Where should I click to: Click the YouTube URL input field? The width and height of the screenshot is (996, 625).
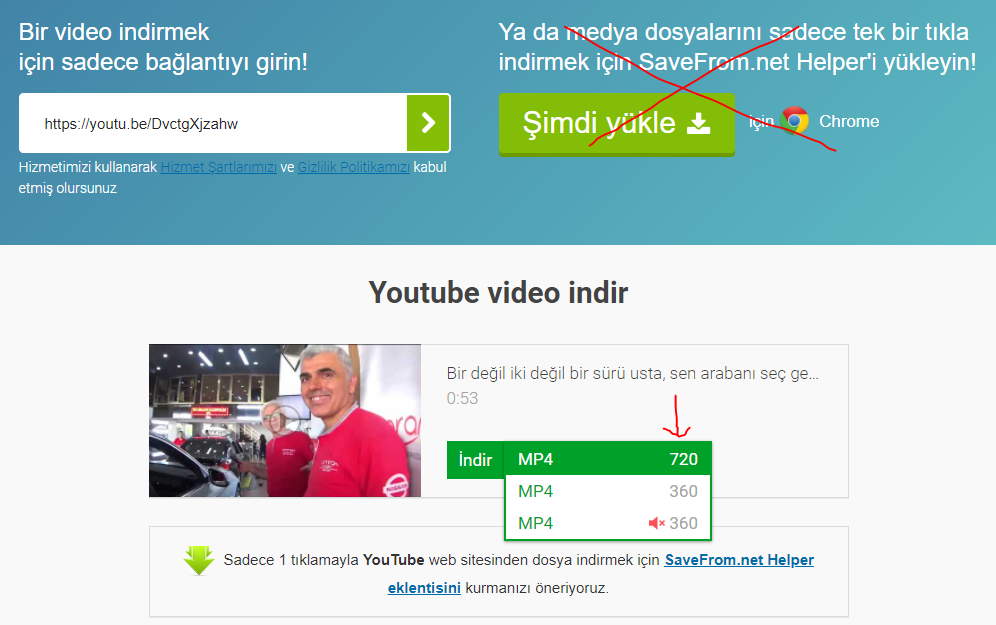click(213, 123)
